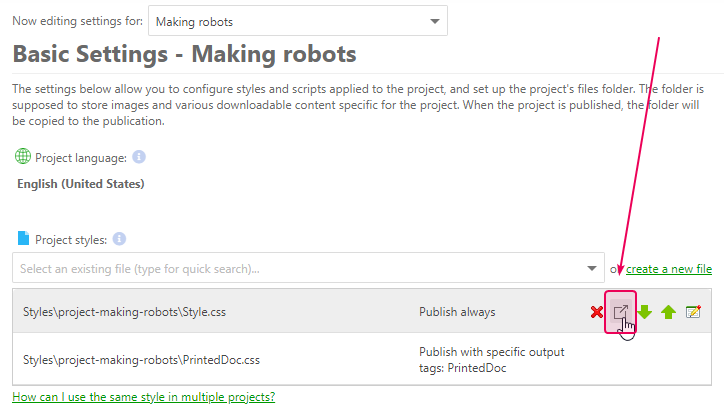Open Style.css in a new window icon
The width and height of the screenshot is (724, 408).
pyautogui.click(x=621, y=312)
